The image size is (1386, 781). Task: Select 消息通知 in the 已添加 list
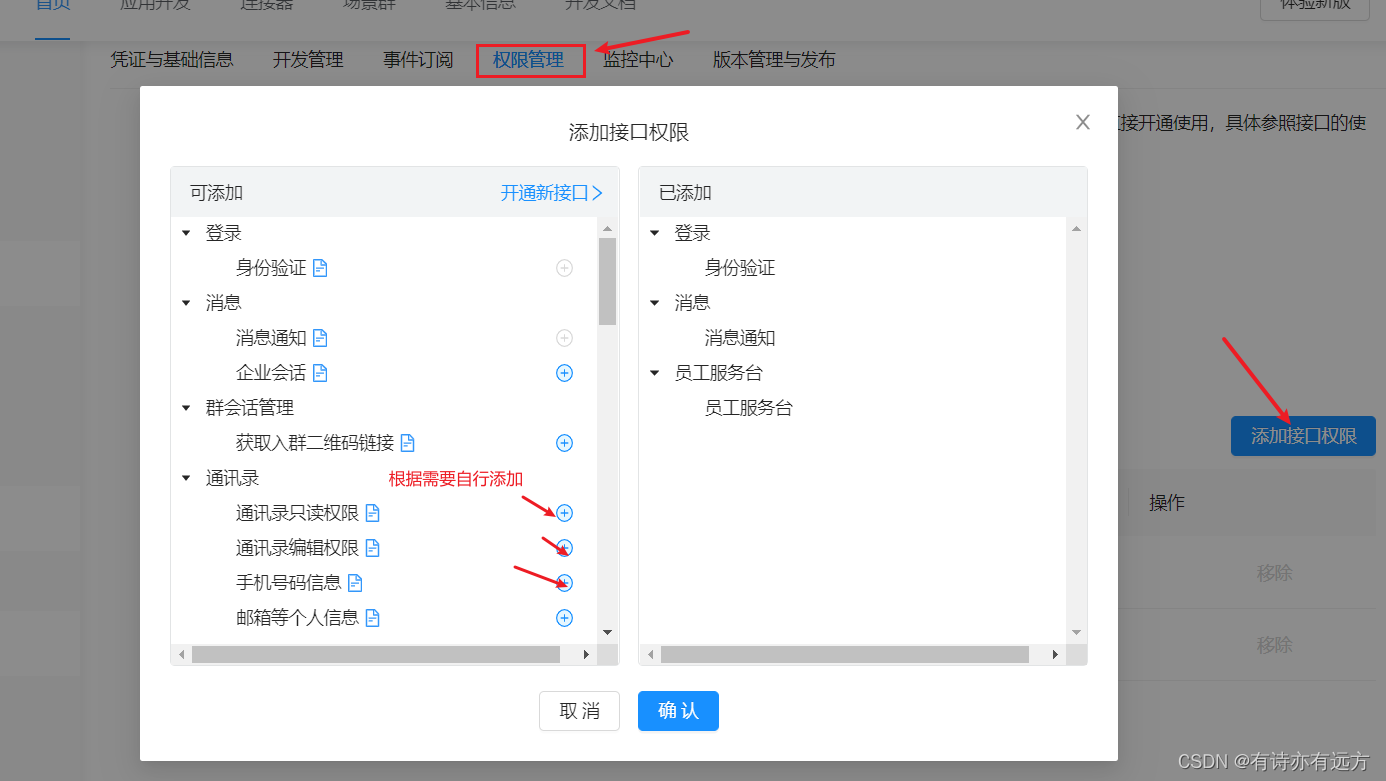(740, 338)
